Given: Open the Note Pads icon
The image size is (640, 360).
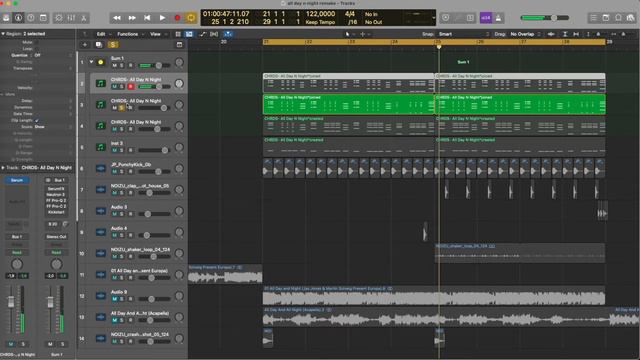Looking at the screenshot, I should click(x=606, y=18).
